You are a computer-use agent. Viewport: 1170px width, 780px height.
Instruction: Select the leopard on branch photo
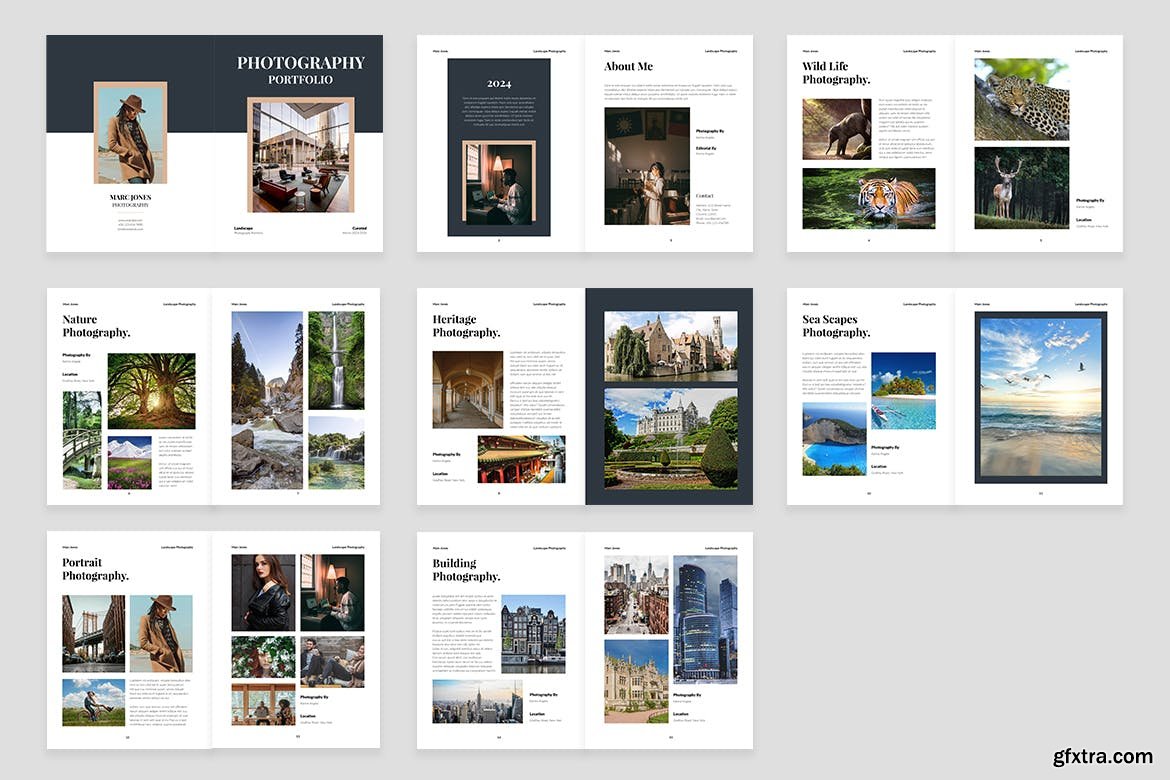pyautogui.click(x=1021, y=98)
